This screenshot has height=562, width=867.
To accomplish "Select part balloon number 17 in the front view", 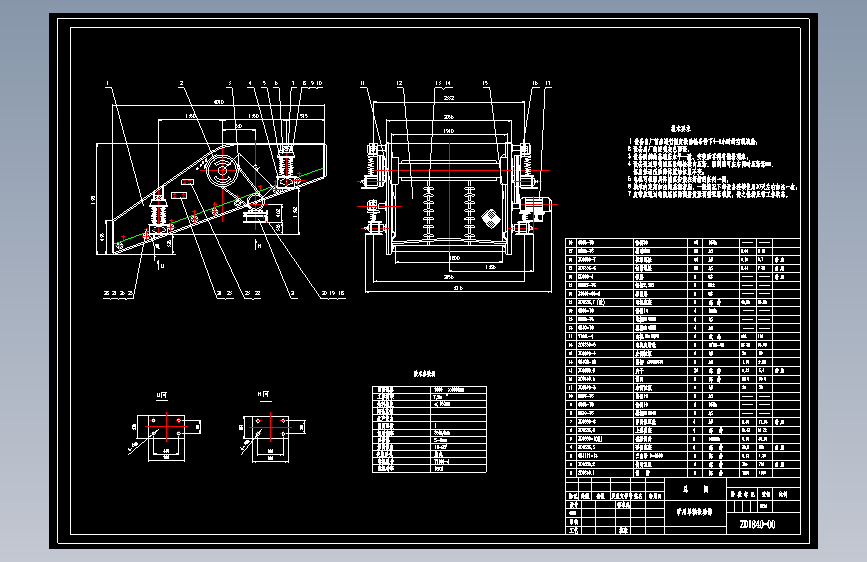I will point(548,84).
